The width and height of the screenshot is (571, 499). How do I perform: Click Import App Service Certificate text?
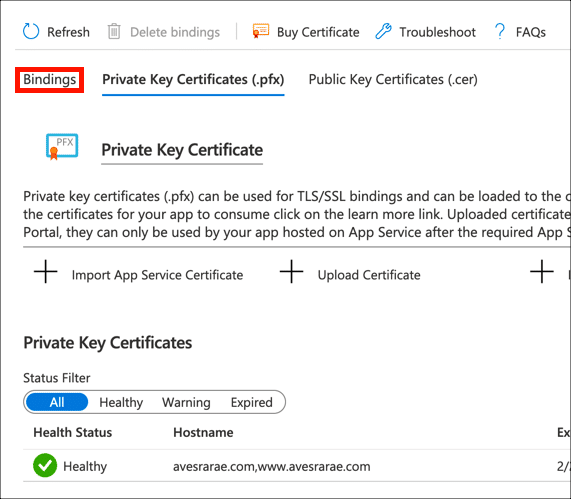[157, 275]
